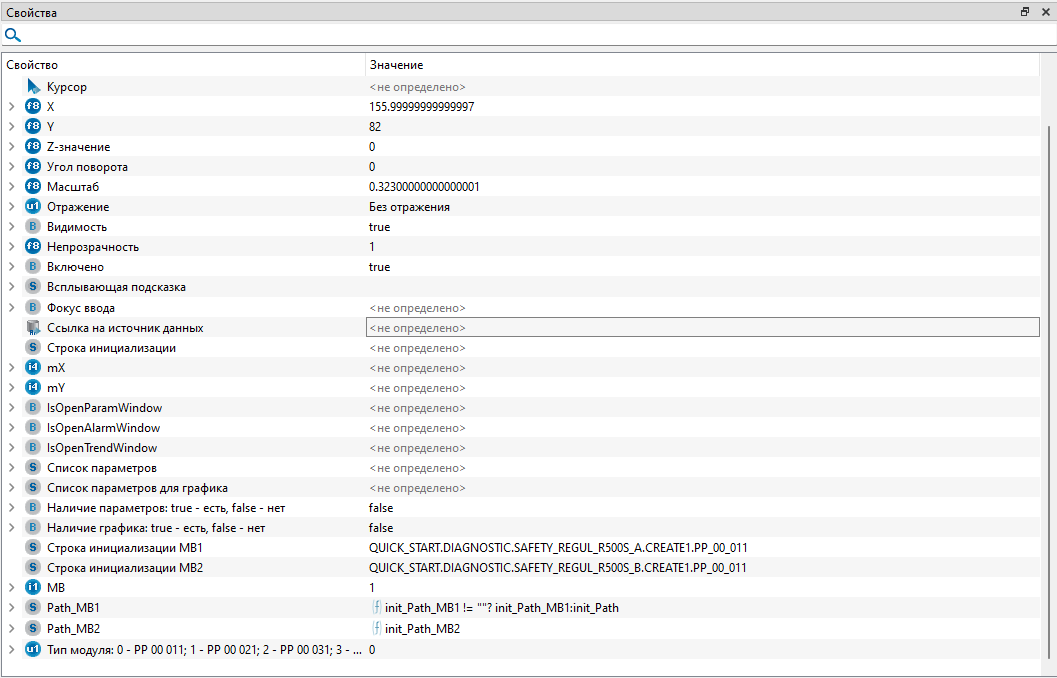Click the f8 icon beside Масштаб
The height and width of the screenshot is (678, 1057).
click(33, 187)
